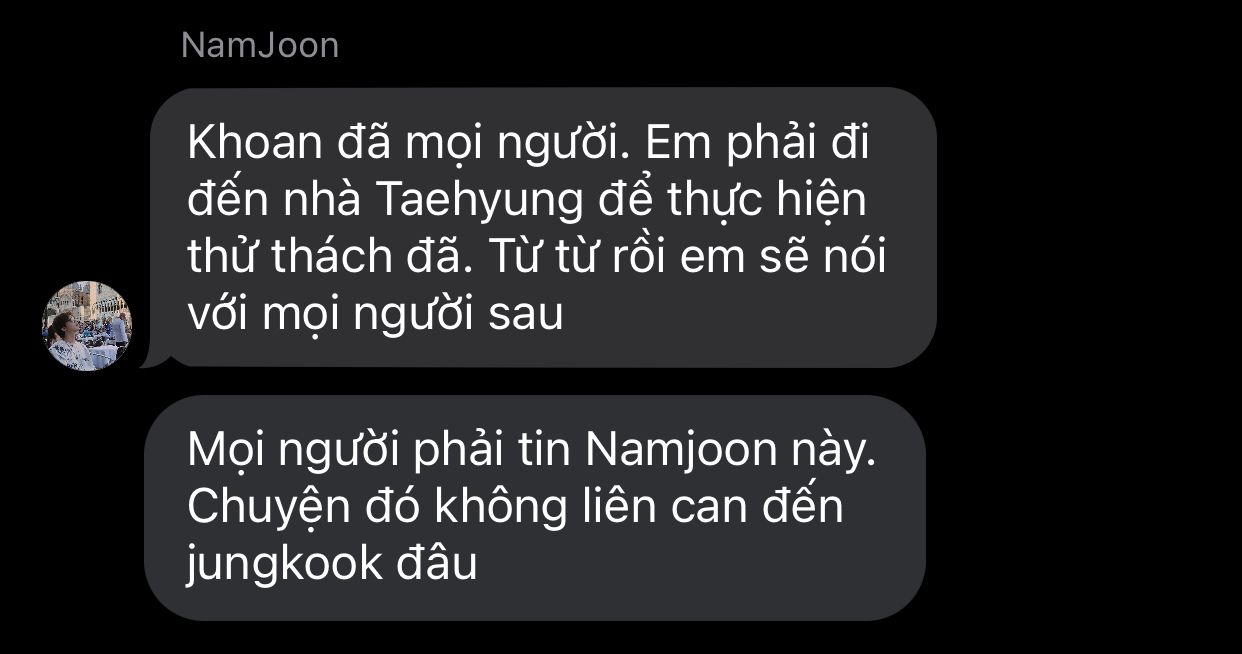Click Namjoon inside the second message bubble
Viewport: 1242px width, 654px height.
(x=680, y=451)
